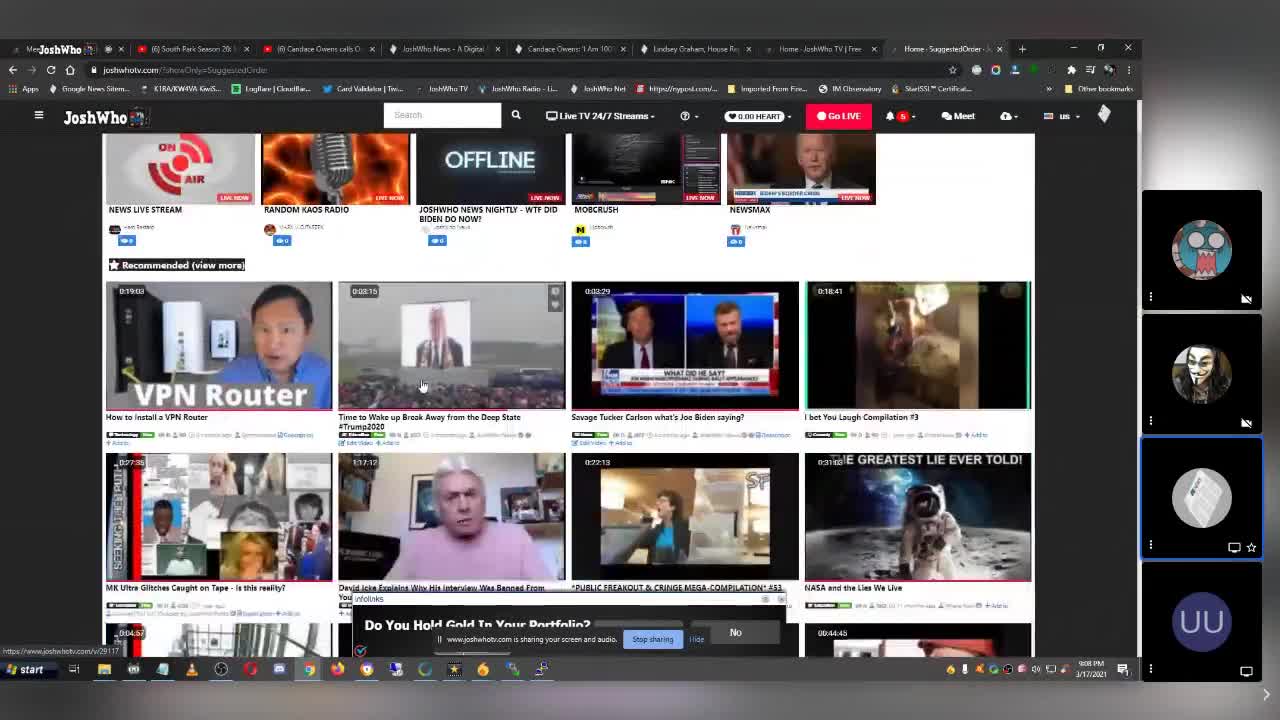
Task: Open the JoshWho Radio bookmark
Action: (x=518, y=89)
